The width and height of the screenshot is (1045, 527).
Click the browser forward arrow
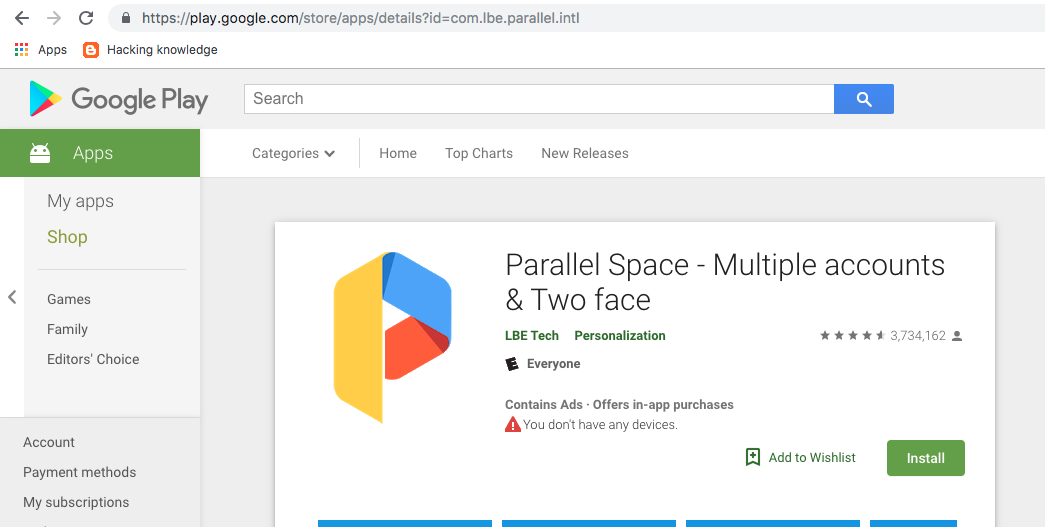tap(54, 18)
